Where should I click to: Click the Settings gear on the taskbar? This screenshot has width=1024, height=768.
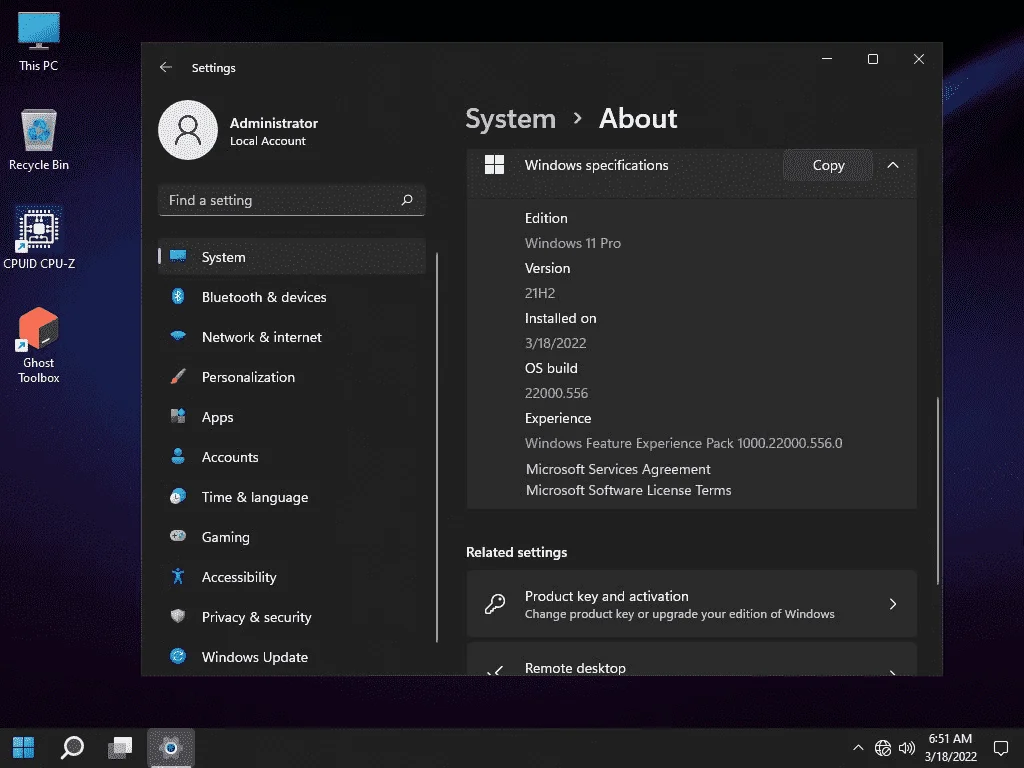pyautogui.click(x=170, y=748)
